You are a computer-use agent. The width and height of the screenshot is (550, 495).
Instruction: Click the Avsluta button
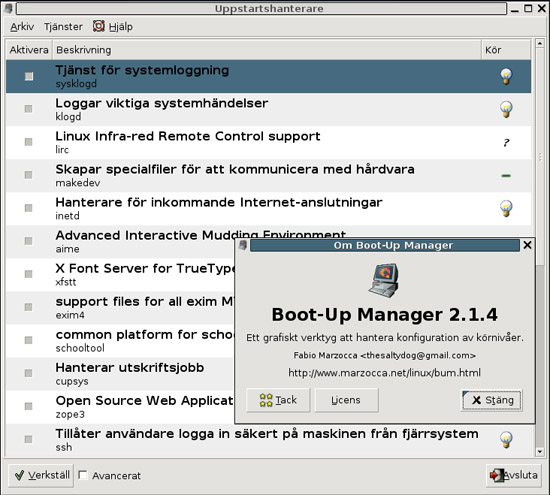point(514,475)
